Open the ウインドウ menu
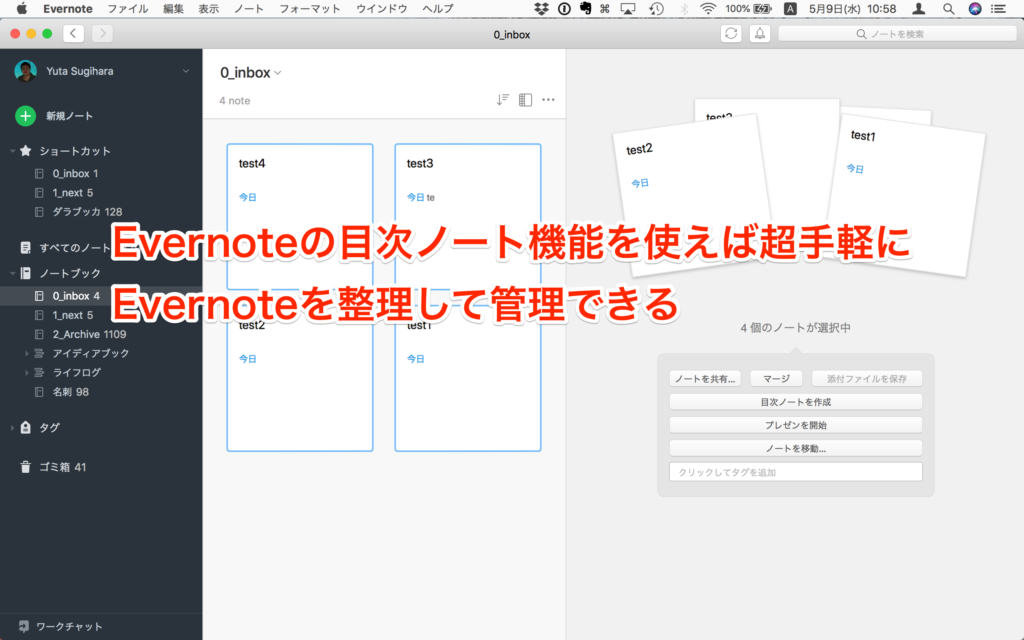 (x=381, y=8)
